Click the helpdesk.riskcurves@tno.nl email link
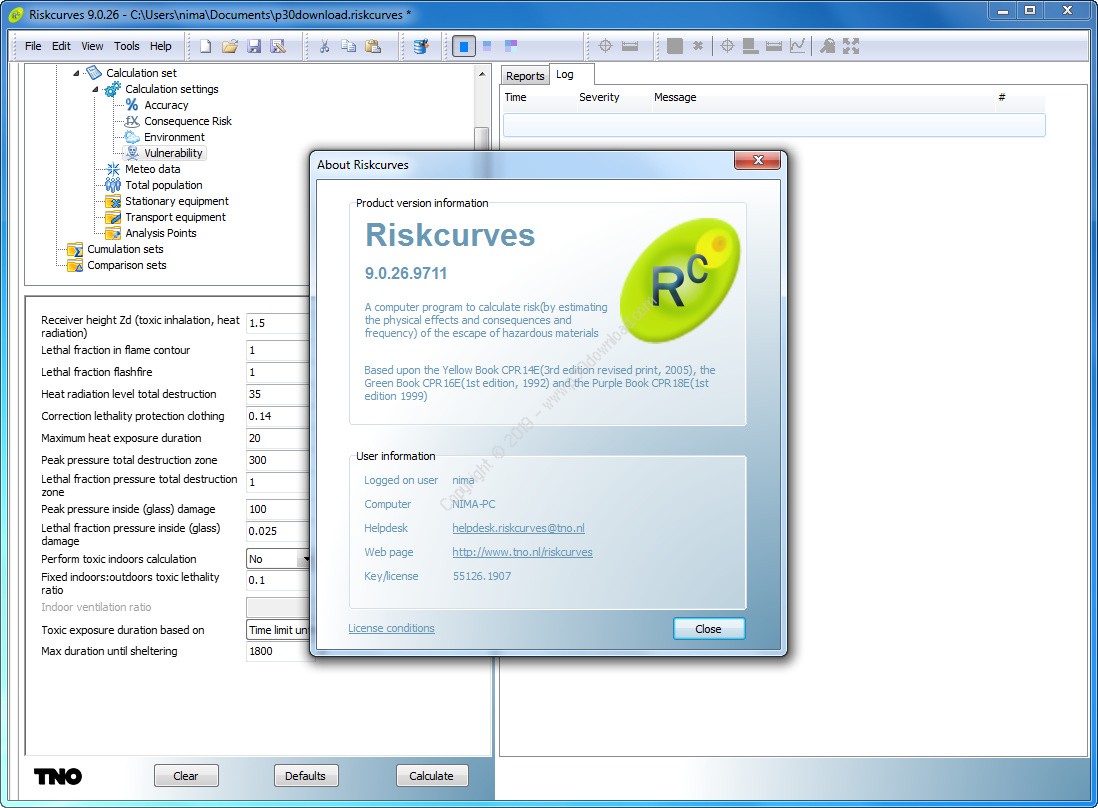 pyautogui.click(x=518, y=528)
